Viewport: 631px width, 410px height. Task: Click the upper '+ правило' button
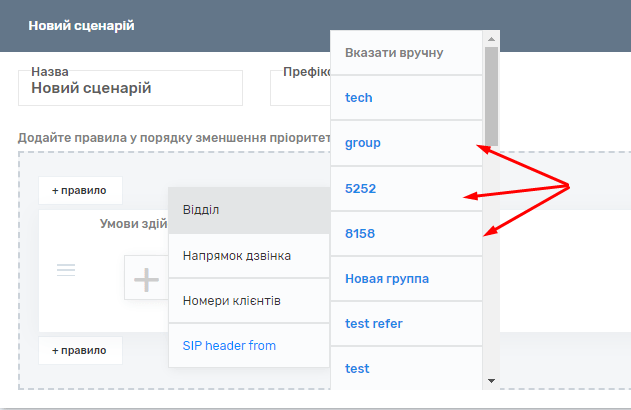click(80, 190)
